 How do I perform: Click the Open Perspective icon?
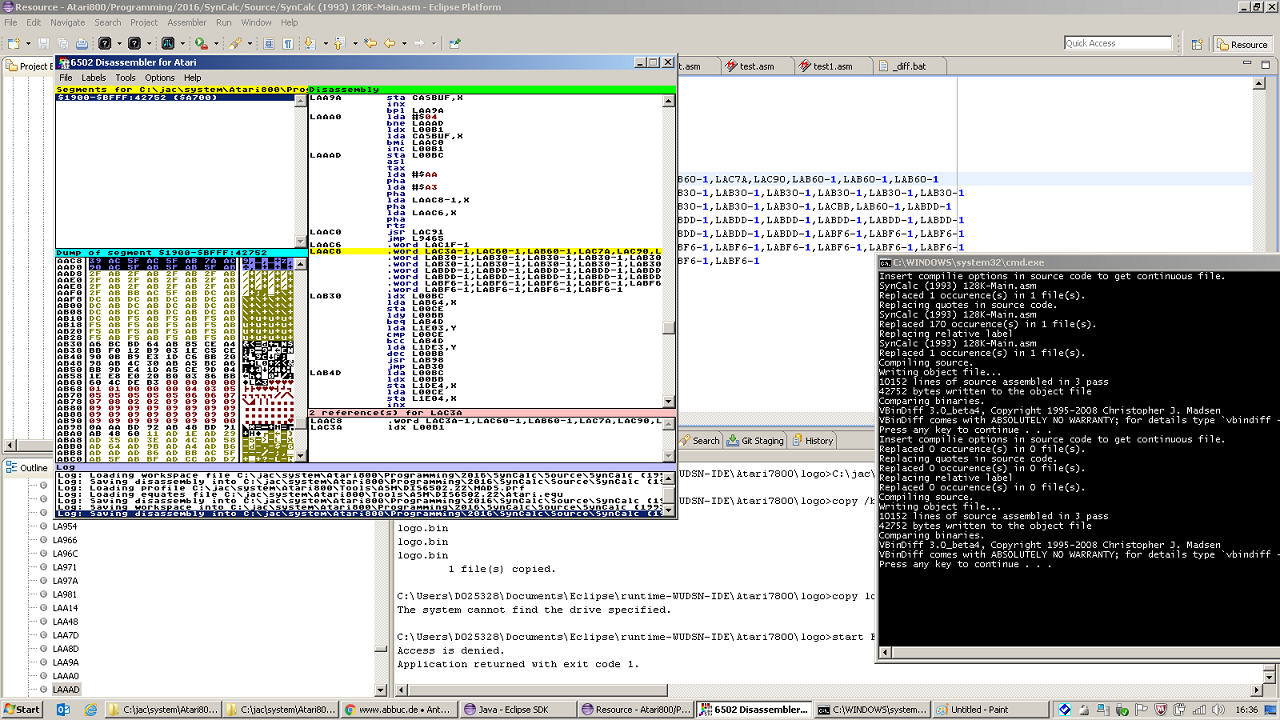(1197, 44)
